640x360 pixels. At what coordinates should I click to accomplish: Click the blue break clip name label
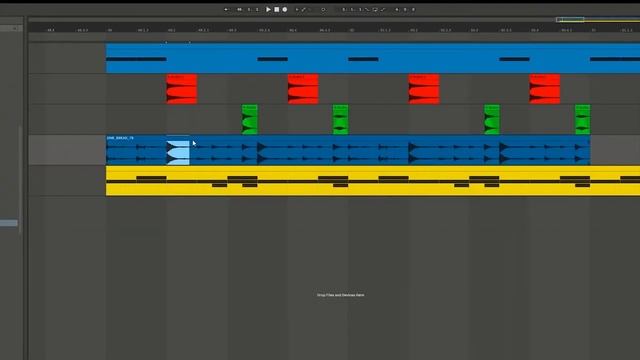pyautogui.click(x=120, y=138)
